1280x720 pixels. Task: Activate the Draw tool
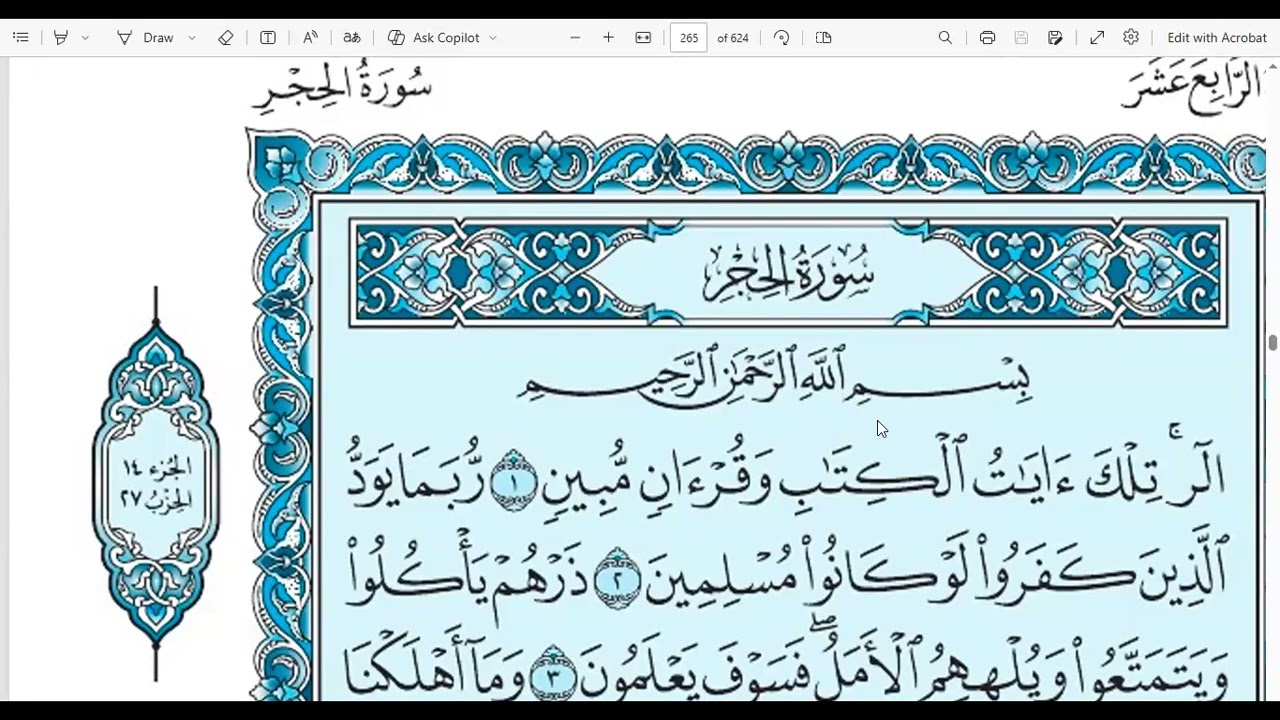click(x=146, y=37)
